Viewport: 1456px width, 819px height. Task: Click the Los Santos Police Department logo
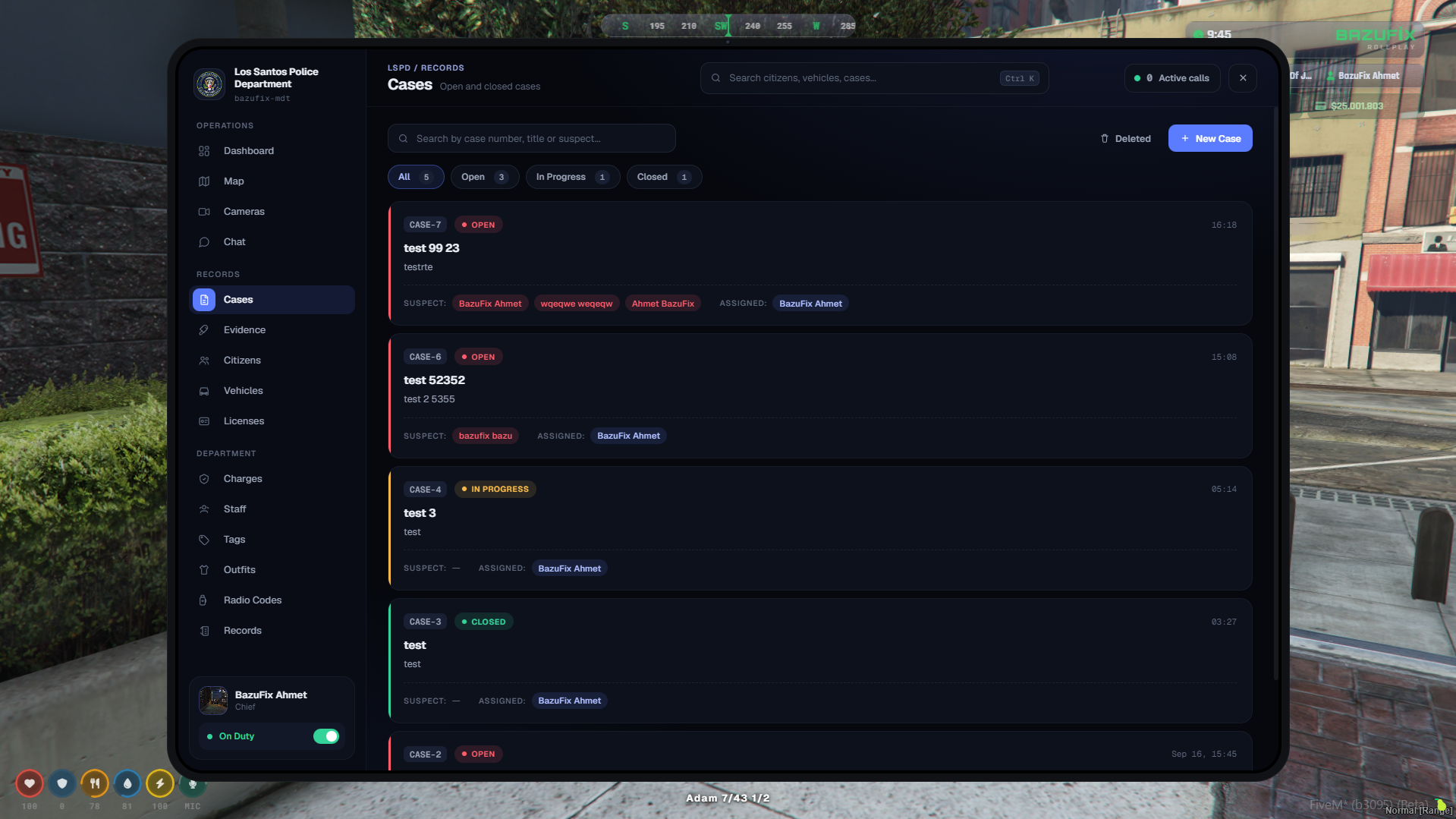click(209, 84)
